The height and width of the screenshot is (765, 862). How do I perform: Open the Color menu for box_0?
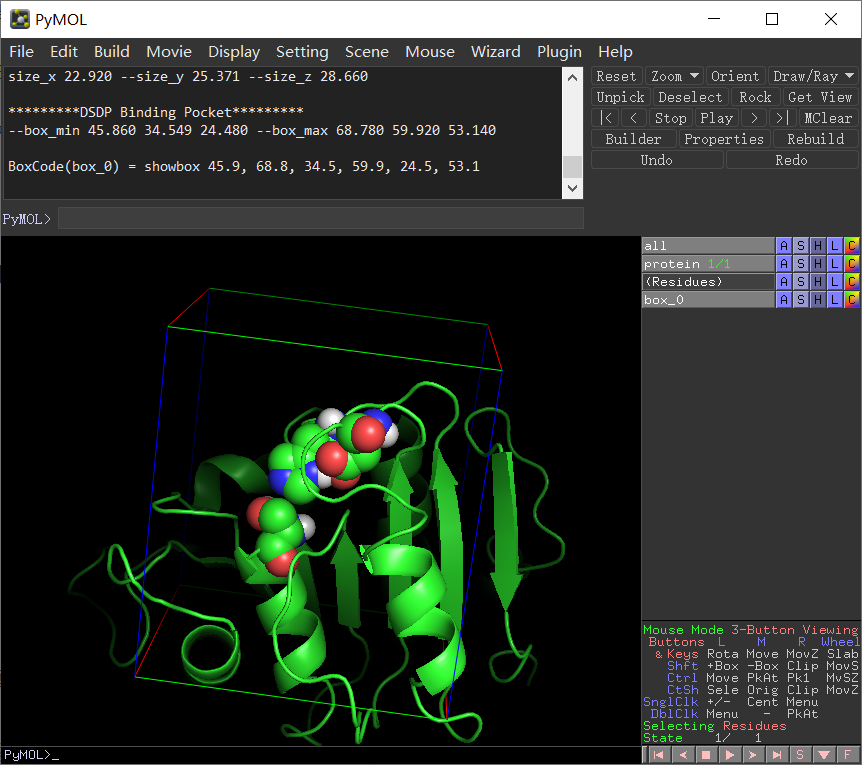(x=851, y=299)
